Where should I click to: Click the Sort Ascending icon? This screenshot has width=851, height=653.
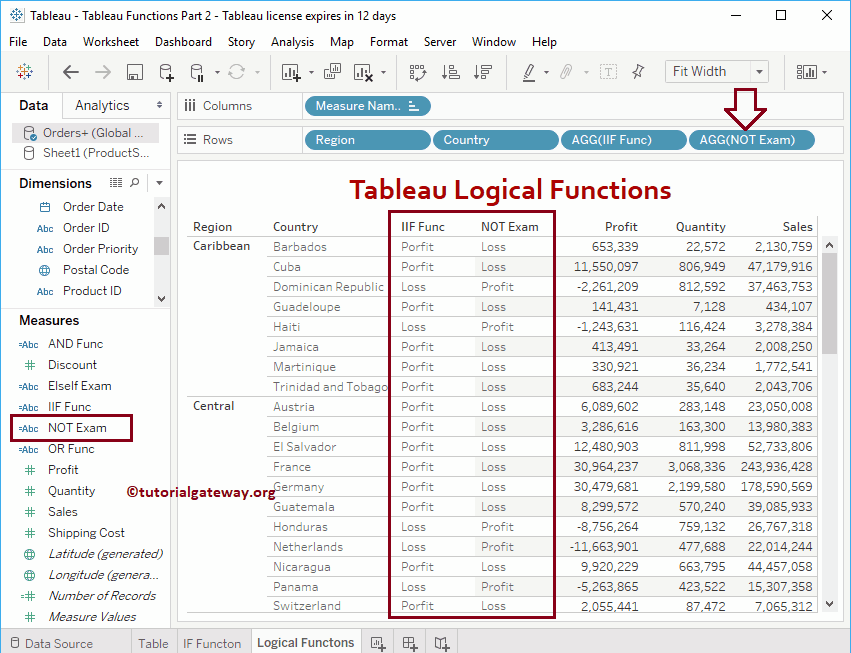[450, 72]
